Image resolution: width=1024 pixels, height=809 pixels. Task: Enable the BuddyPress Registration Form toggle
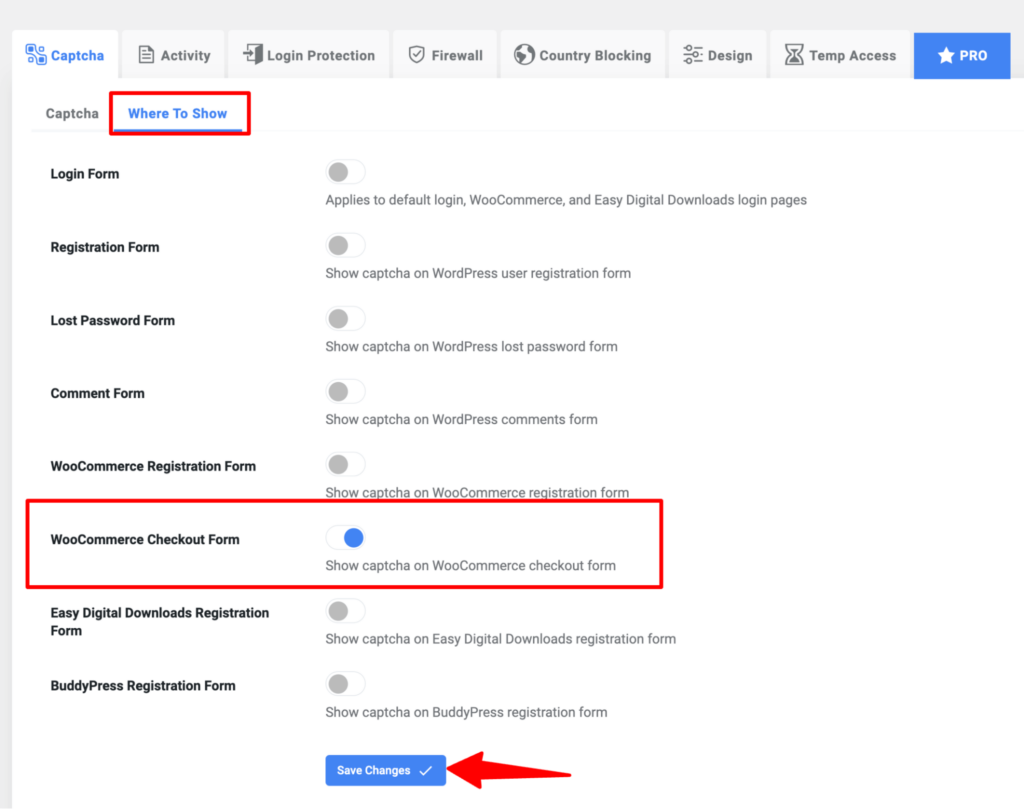click(345, 683)
